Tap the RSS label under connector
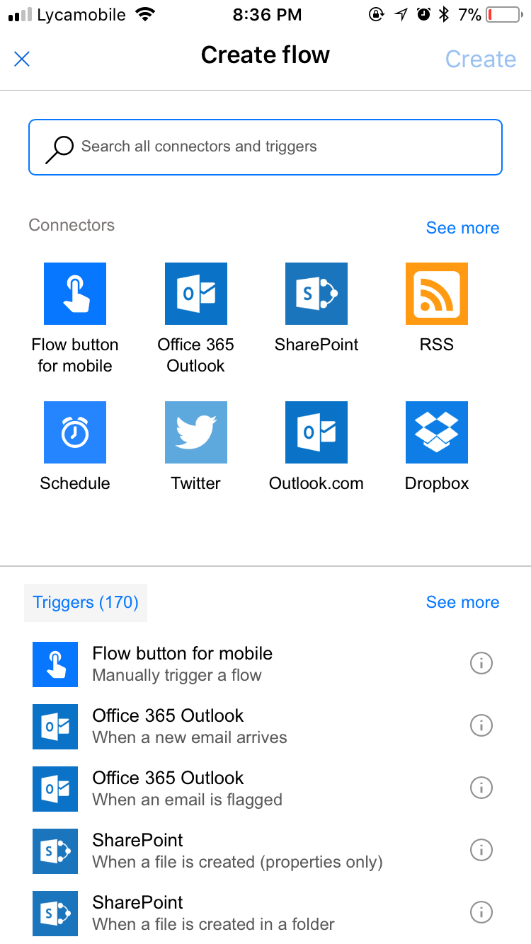531x944 pixels. tap(437, 345)
